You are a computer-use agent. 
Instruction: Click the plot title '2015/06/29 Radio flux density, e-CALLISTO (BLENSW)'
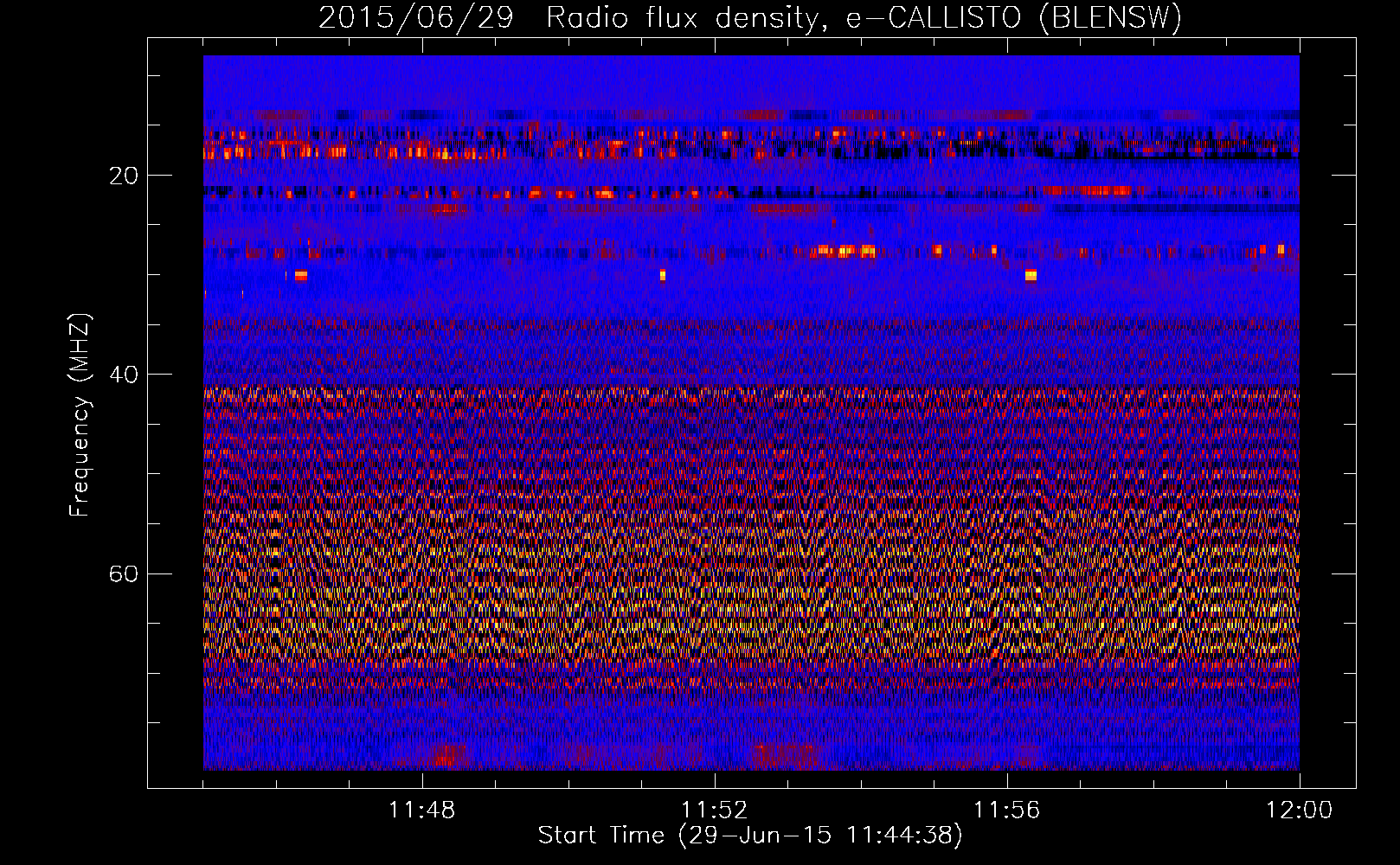[750, 17]
